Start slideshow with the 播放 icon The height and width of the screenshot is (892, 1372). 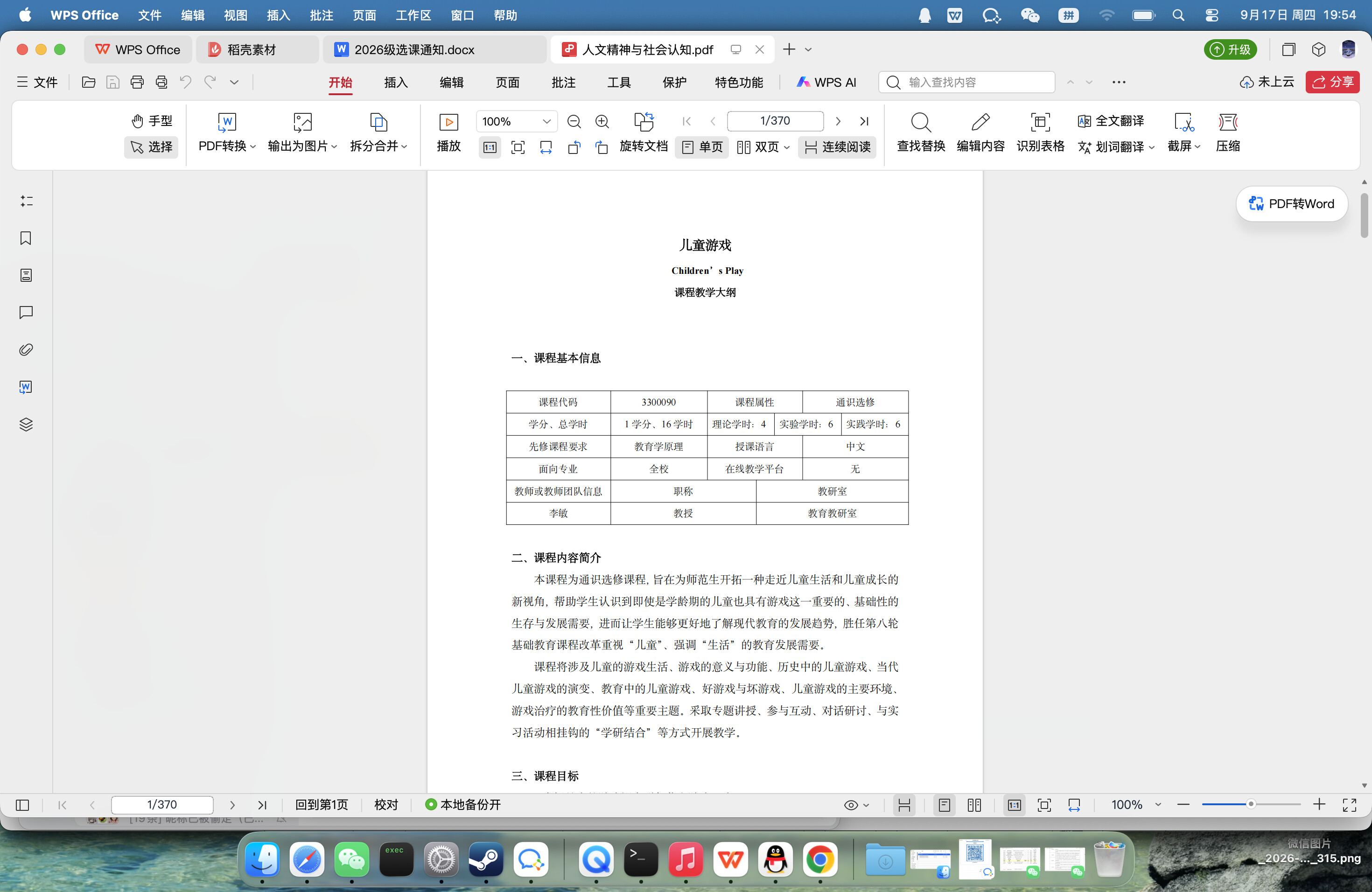tap(448, 122)
